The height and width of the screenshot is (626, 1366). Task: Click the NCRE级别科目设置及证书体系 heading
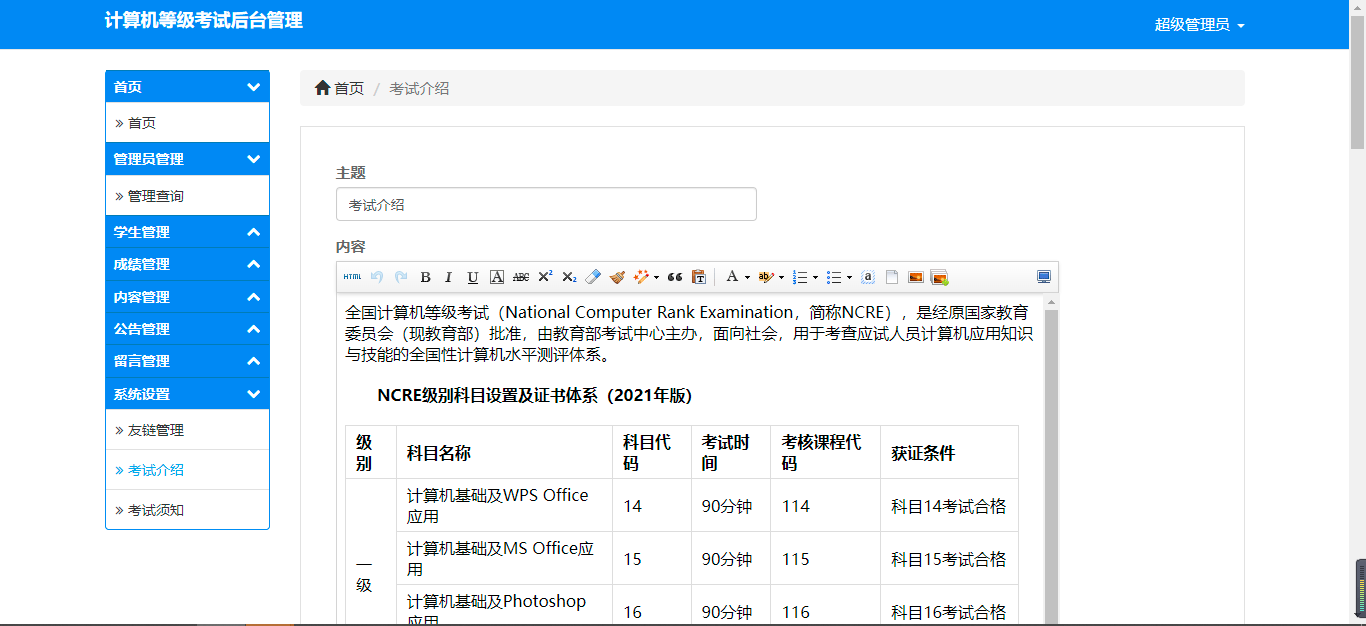pos(534,395)
